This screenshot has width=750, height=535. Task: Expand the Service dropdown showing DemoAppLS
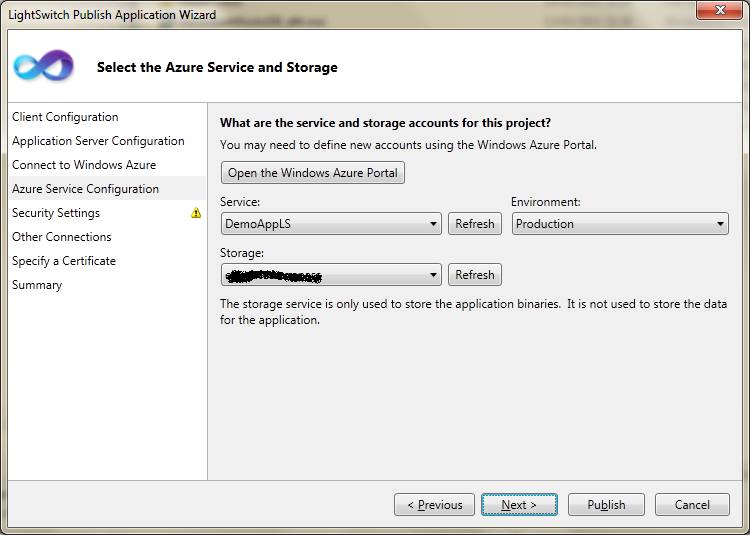(331, 224)
